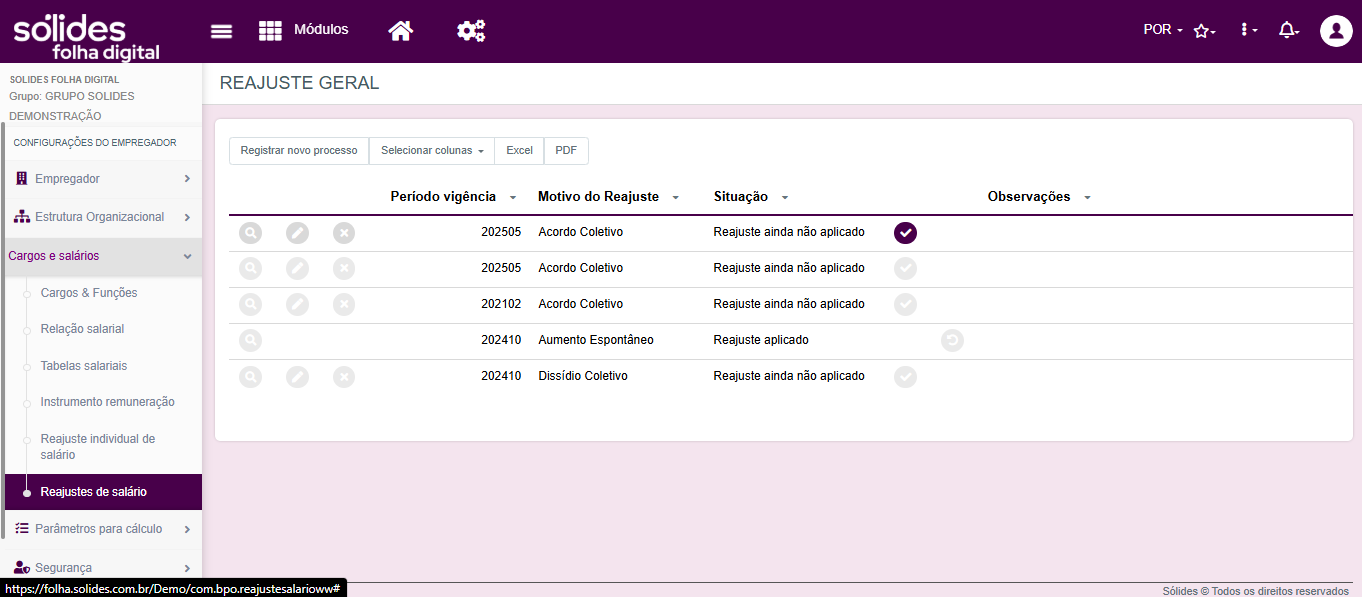Open the Motivo do Reajuste column filter arrow
1362x597 pixels.
pyautogui.click(x=676, y=198)
